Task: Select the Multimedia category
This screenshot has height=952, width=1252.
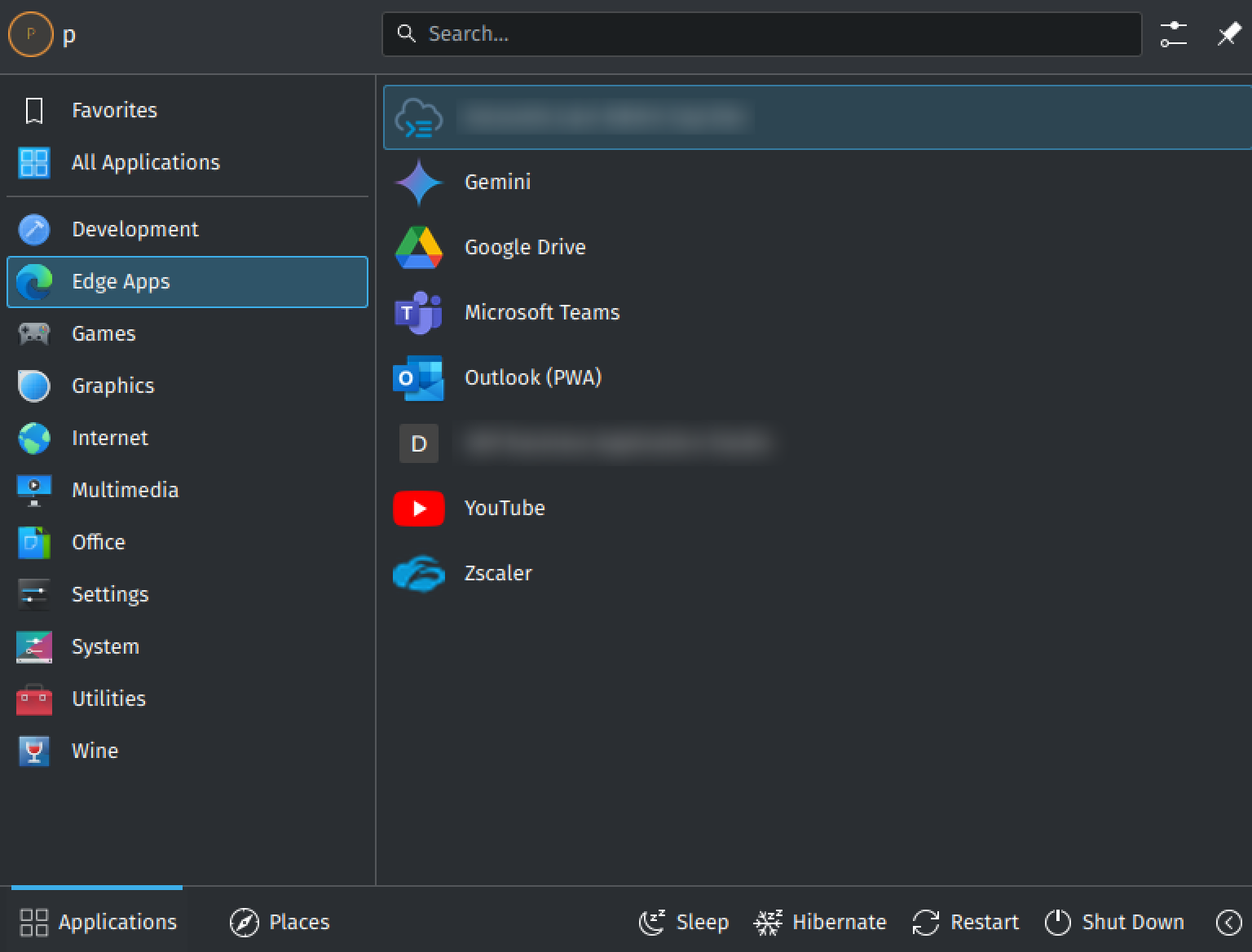Action: tap(125, 490)
